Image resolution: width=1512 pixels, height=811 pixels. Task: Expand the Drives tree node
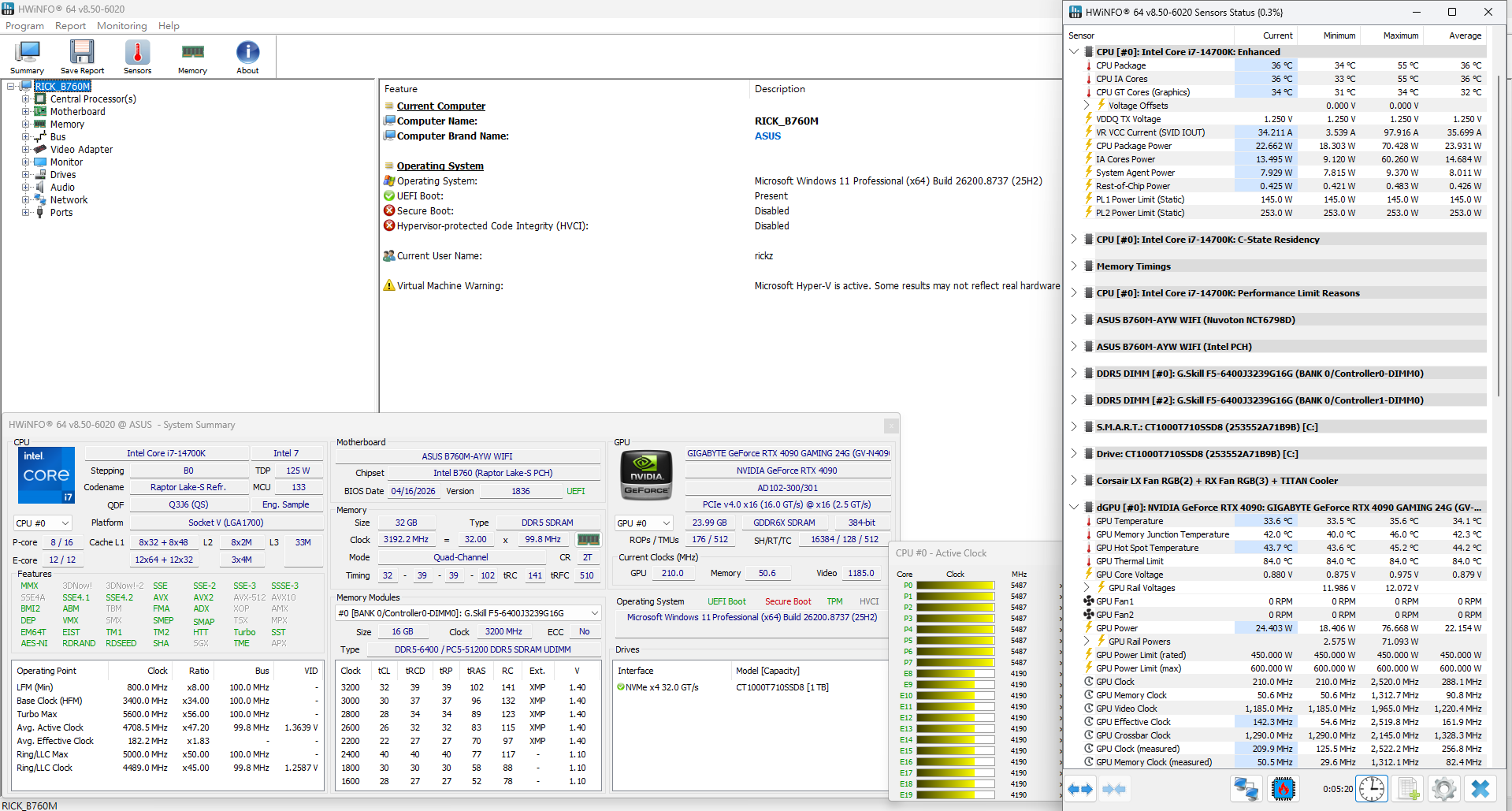tap(26, 175)
